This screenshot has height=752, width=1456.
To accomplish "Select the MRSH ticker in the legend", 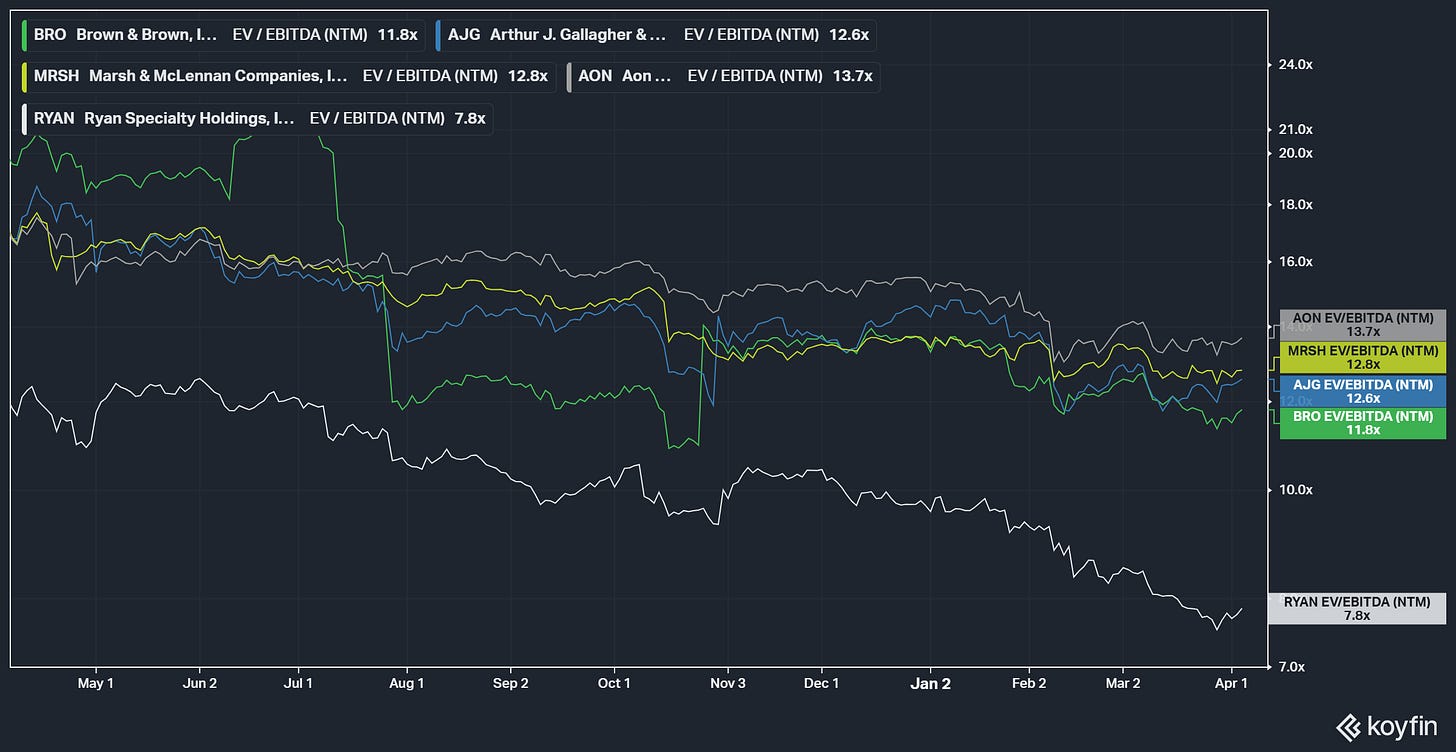I will (x=54, y=76).
